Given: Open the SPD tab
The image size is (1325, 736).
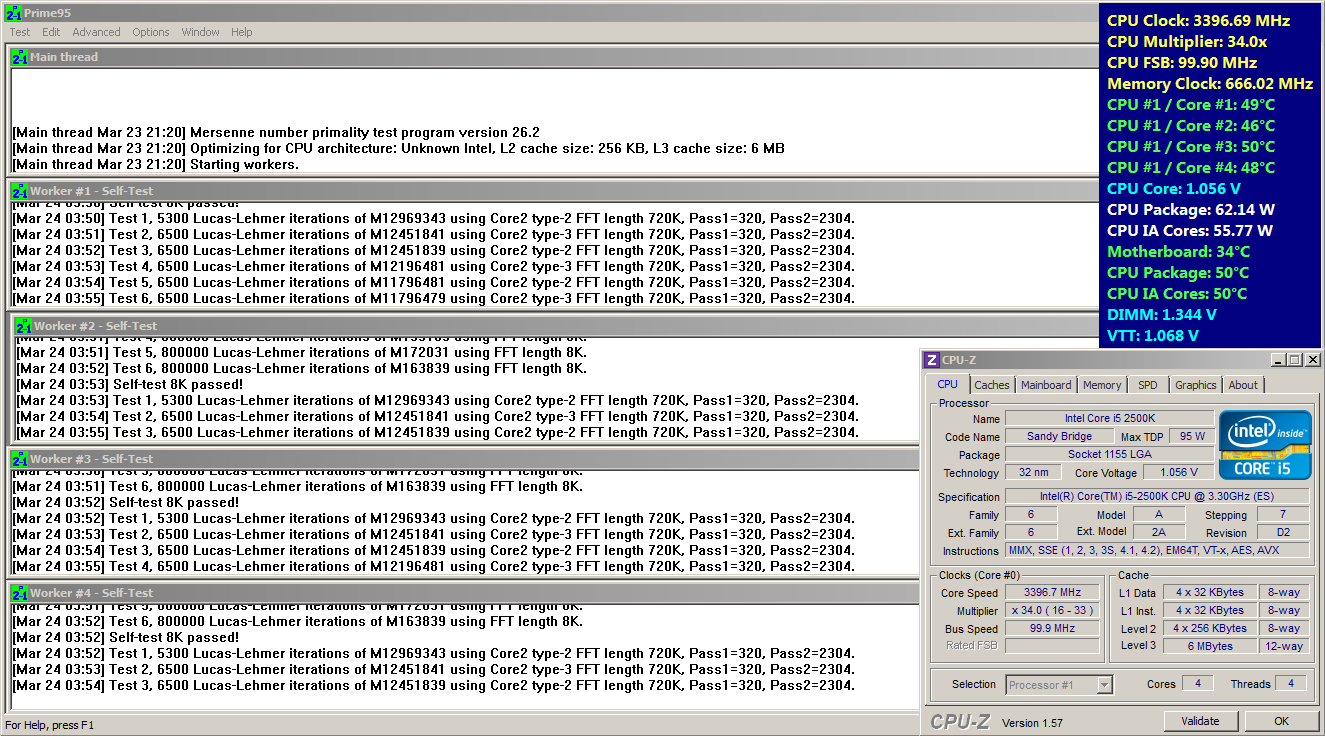Looking at the screenshot, I should point(1147,385).
